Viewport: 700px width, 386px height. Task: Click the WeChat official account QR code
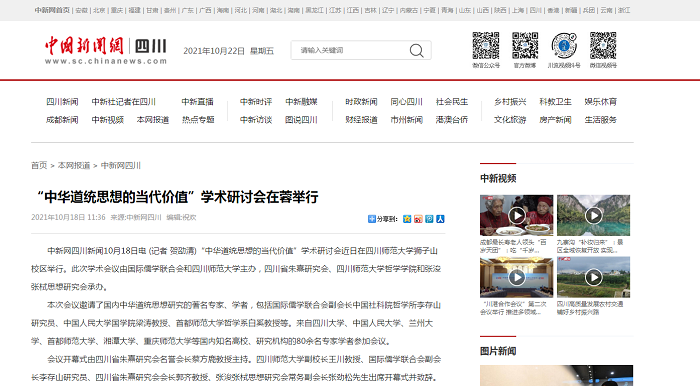coord(486,46)
